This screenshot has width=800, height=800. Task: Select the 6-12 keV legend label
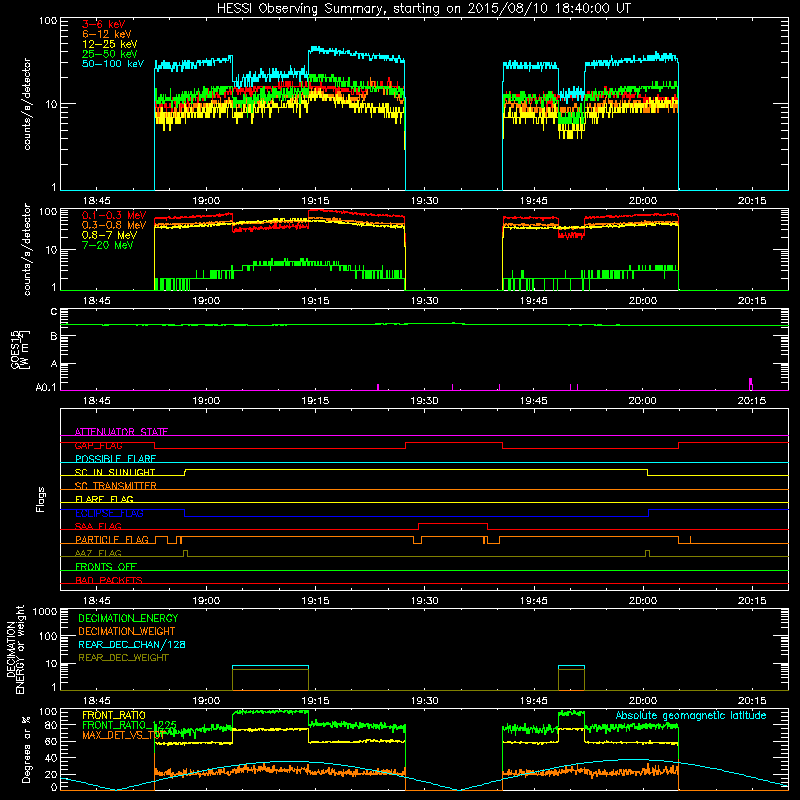107,34
